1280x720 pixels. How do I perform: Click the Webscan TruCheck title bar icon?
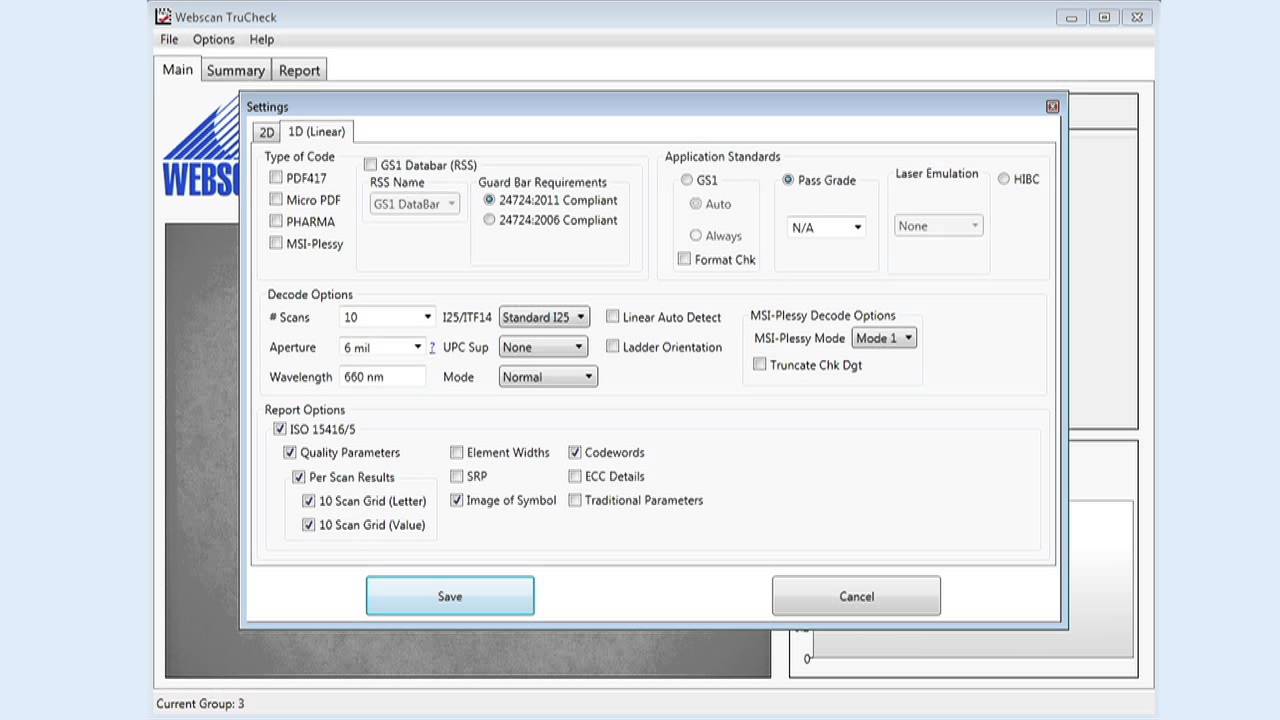tap(164, 16)
